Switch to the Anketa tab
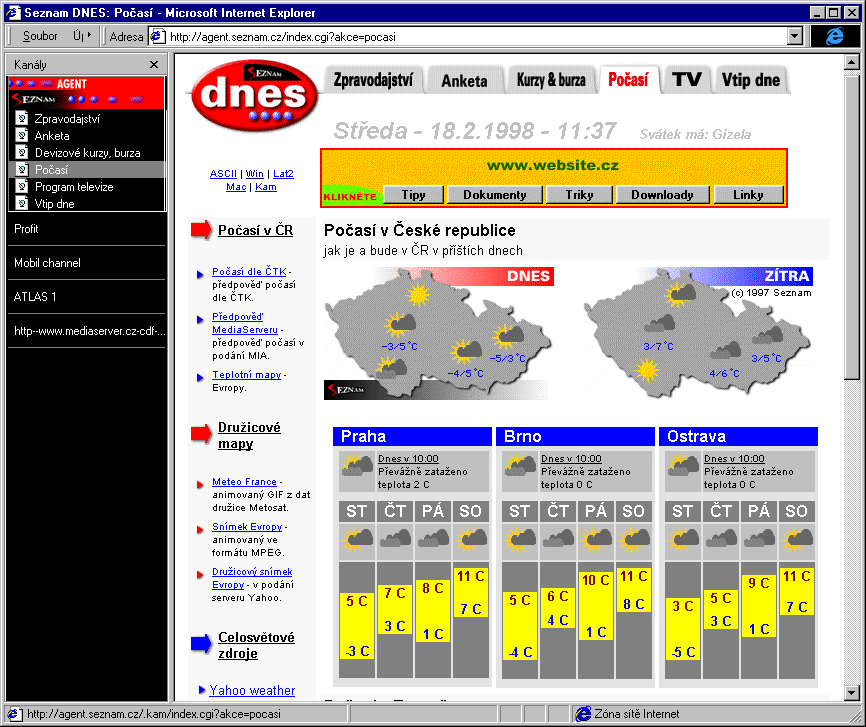866x727 pixels. 465,80
